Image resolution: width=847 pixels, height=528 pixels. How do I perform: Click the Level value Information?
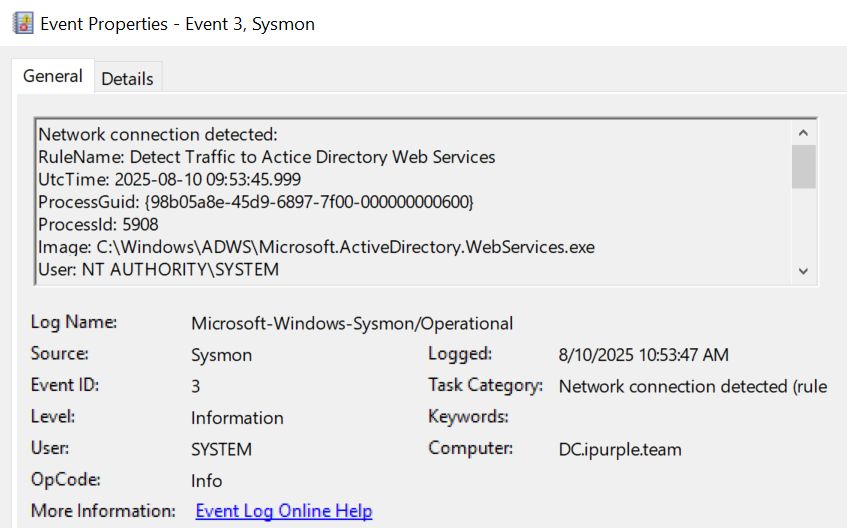(x=237, y=418)
